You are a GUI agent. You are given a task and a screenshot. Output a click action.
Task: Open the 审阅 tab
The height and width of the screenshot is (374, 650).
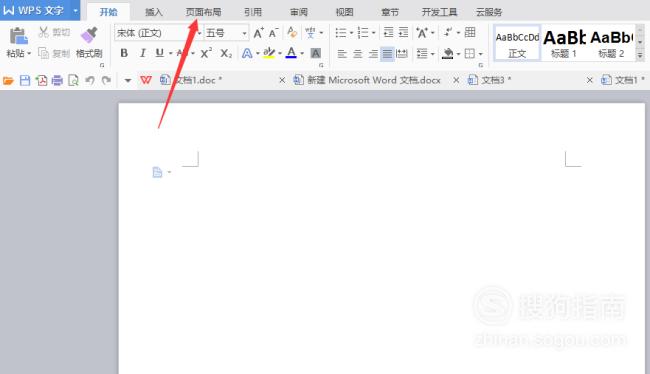point(299,12)
